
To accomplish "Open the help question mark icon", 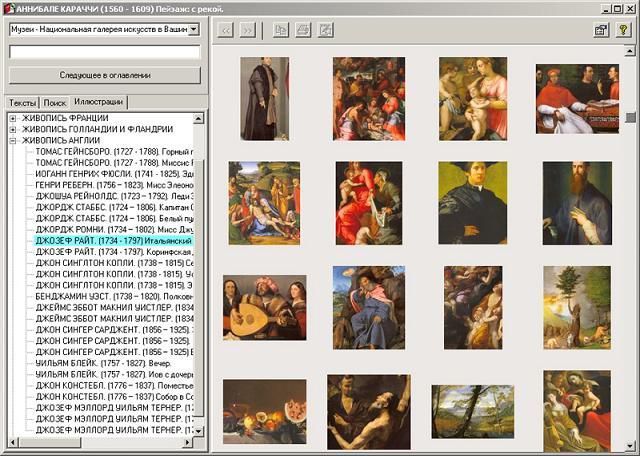I will click(x=623, y=30).
